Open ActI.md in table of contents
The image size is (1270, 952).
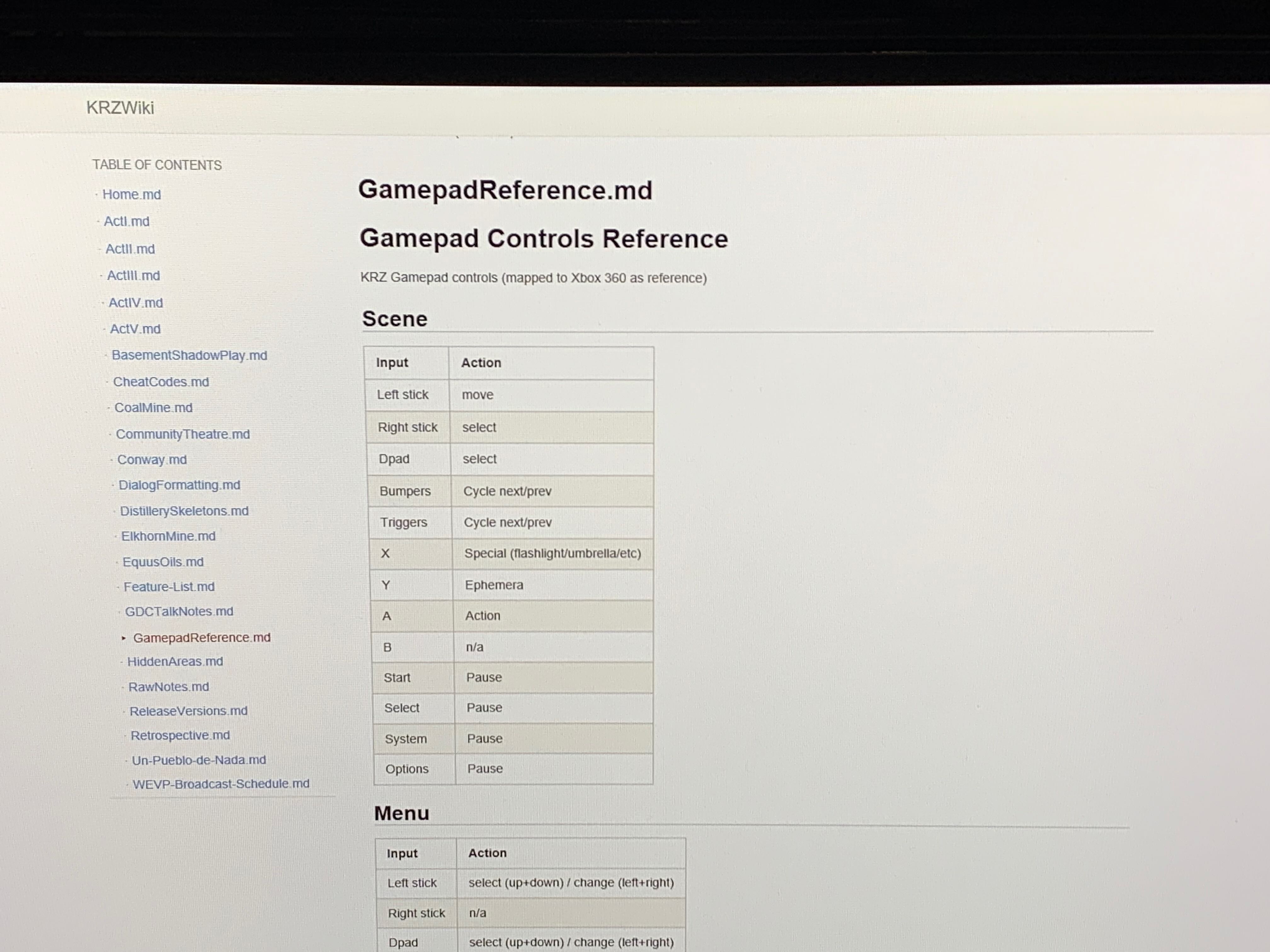[x=126, y=222]
